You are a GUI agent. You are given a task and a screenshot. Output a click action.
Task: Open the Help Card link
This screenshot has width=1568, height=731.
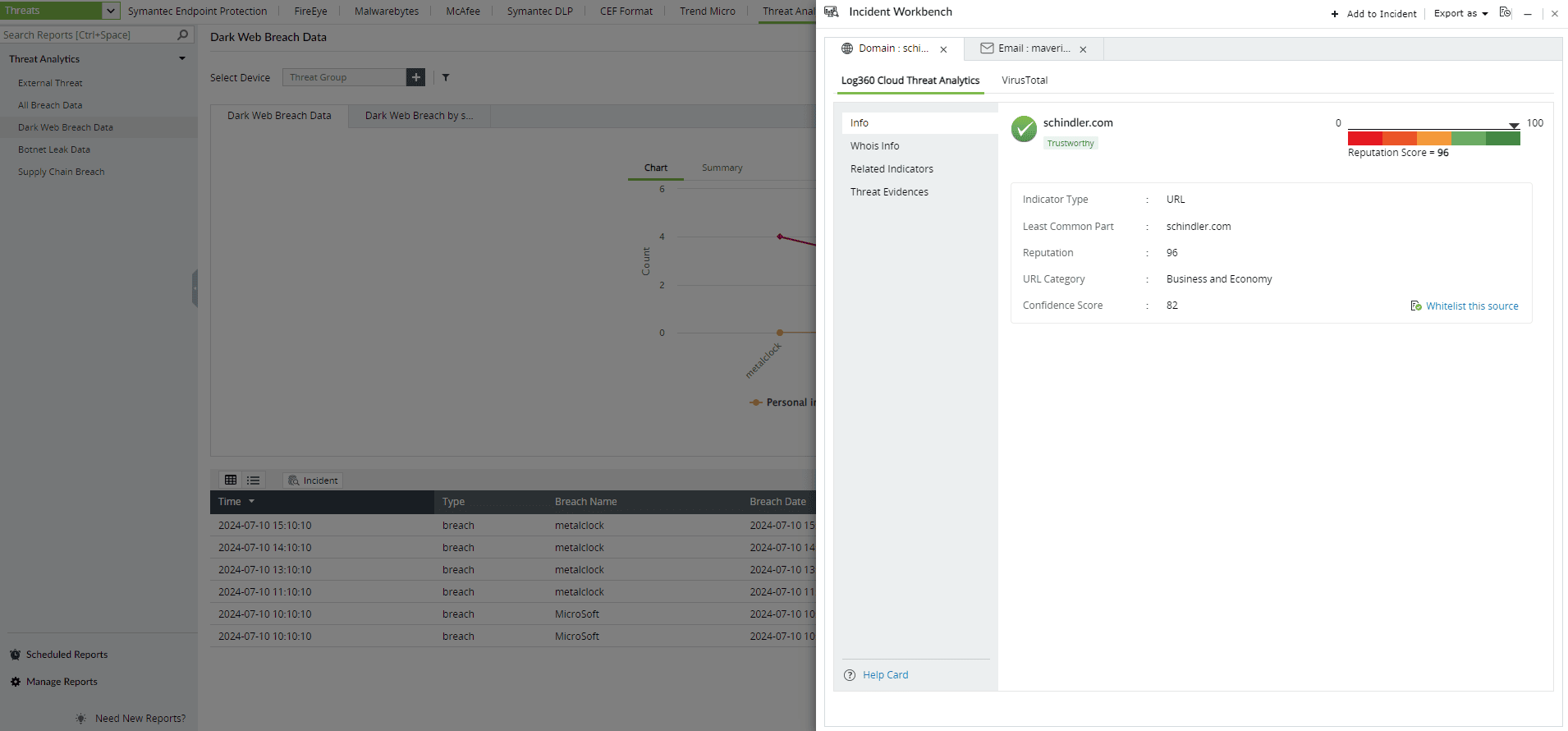[886, 675]
